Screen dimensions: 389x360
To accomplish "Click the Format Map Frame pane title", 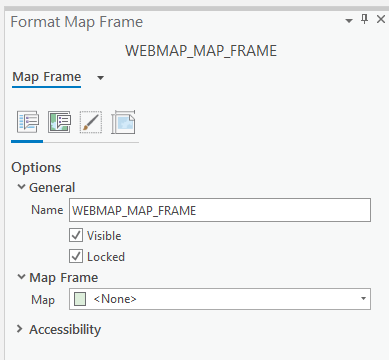I will [x=77, y=22].
